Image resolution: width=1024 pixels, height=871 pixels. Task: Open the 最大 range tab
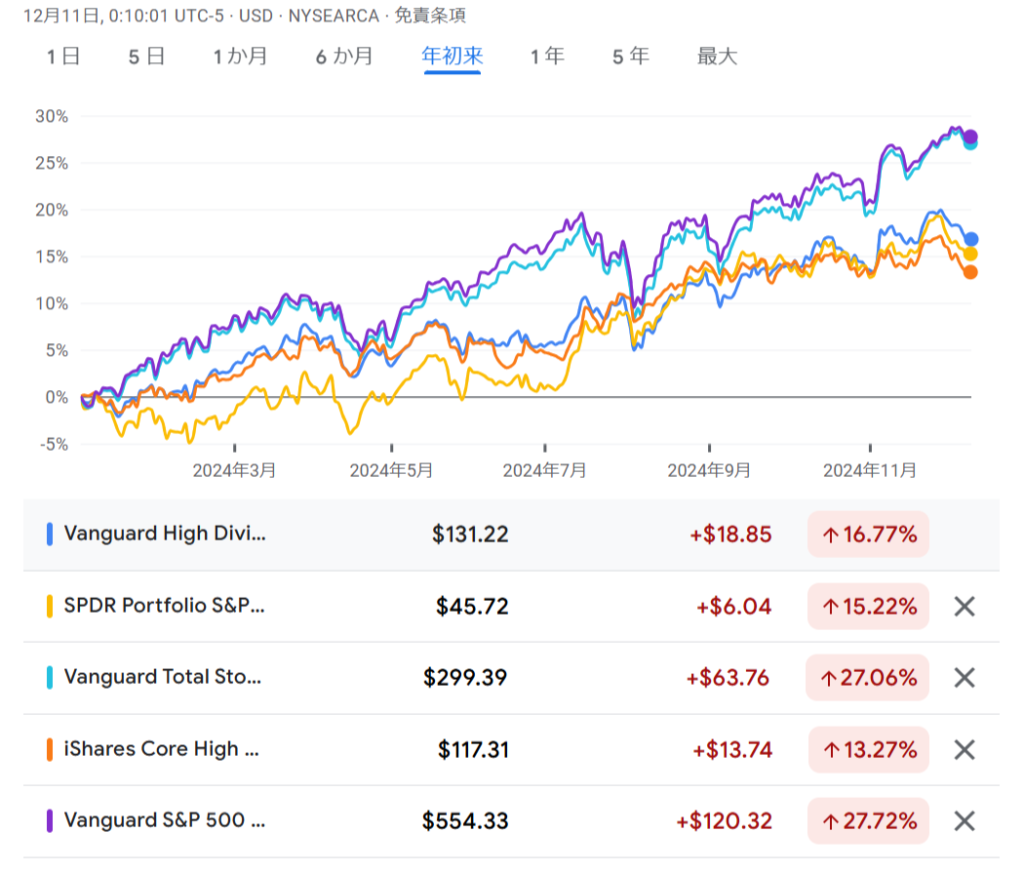click(x=717, y=56)
